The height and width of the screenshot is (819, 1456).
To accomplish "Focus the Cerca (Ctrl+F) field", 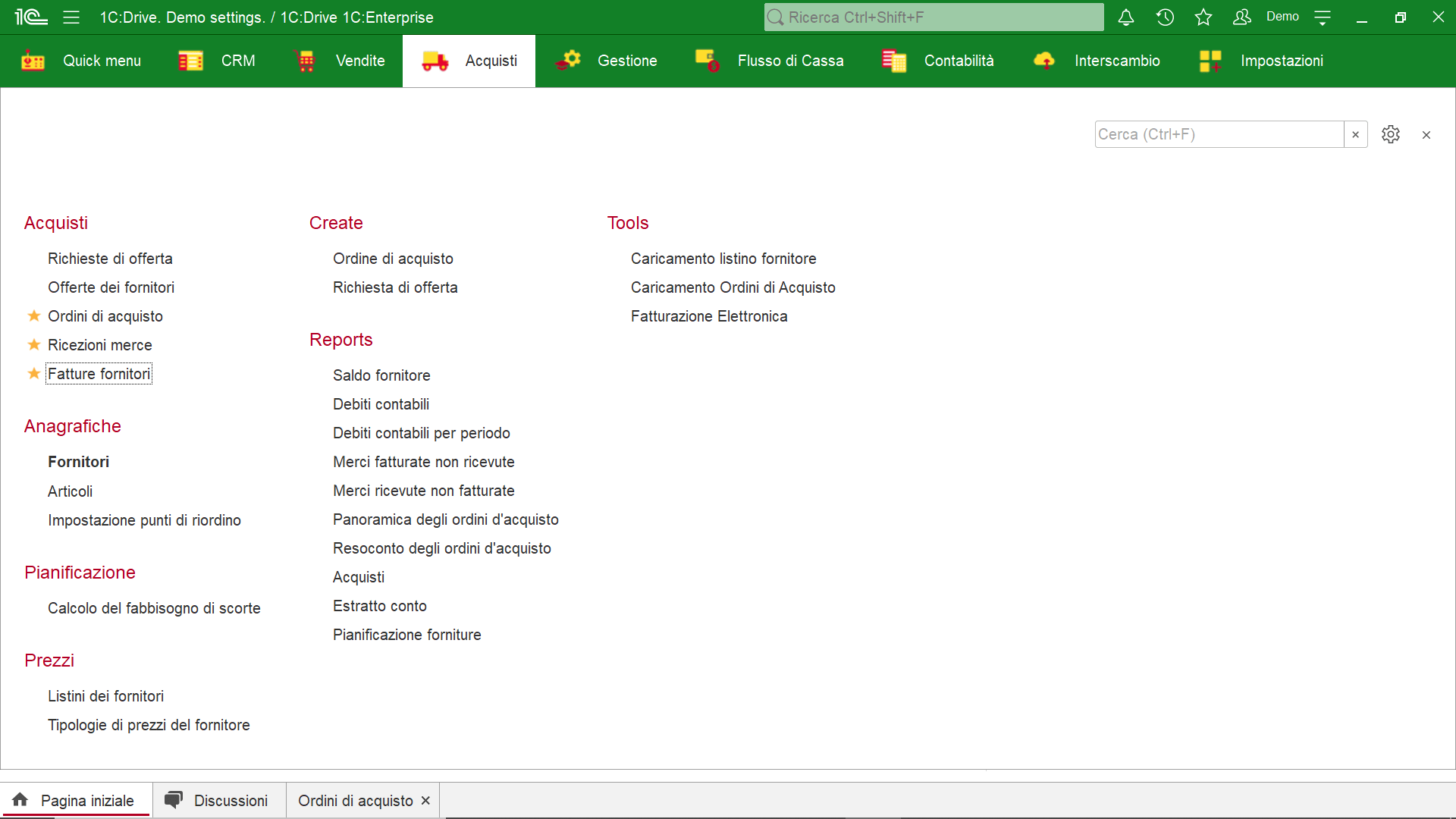I will [1219, 134].
